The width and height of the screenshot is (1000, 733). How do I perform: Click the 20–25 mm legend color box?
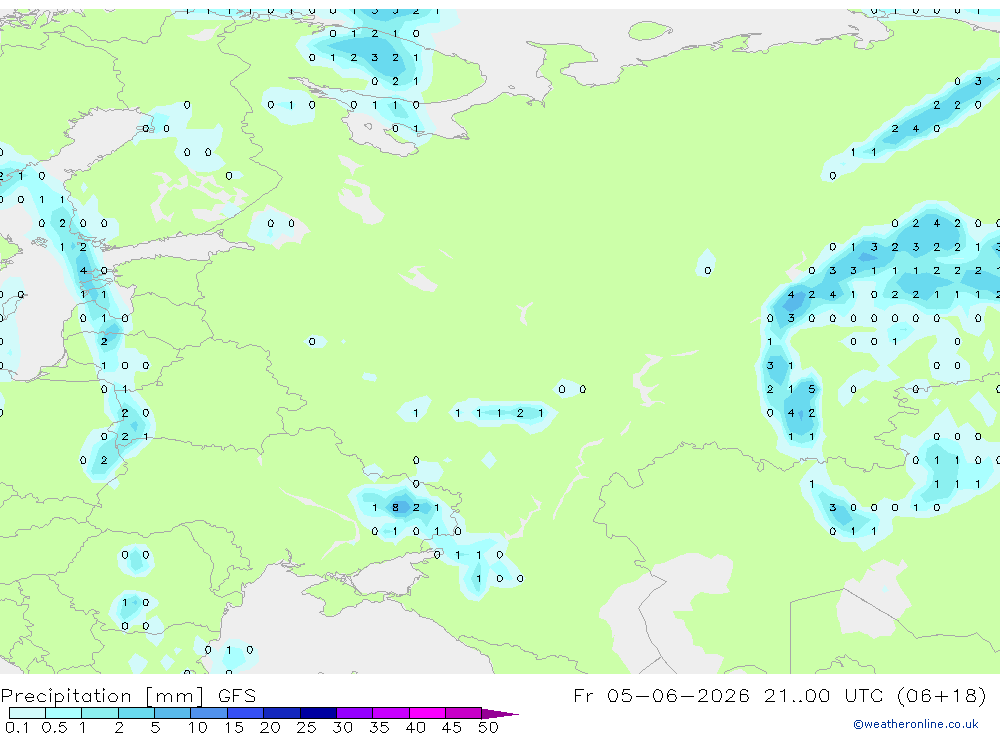[282, 713]
